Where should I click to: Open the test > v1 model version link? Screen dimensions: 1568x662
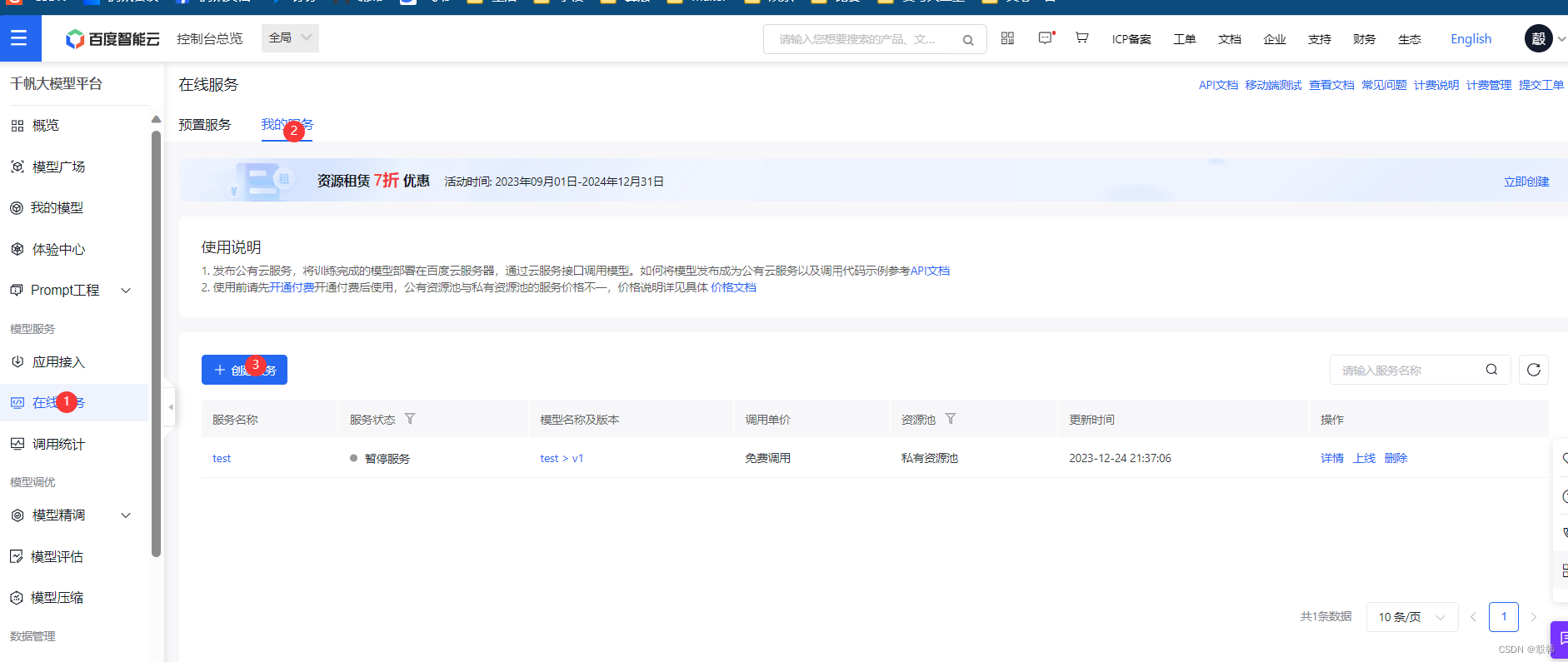click(562, 459)
